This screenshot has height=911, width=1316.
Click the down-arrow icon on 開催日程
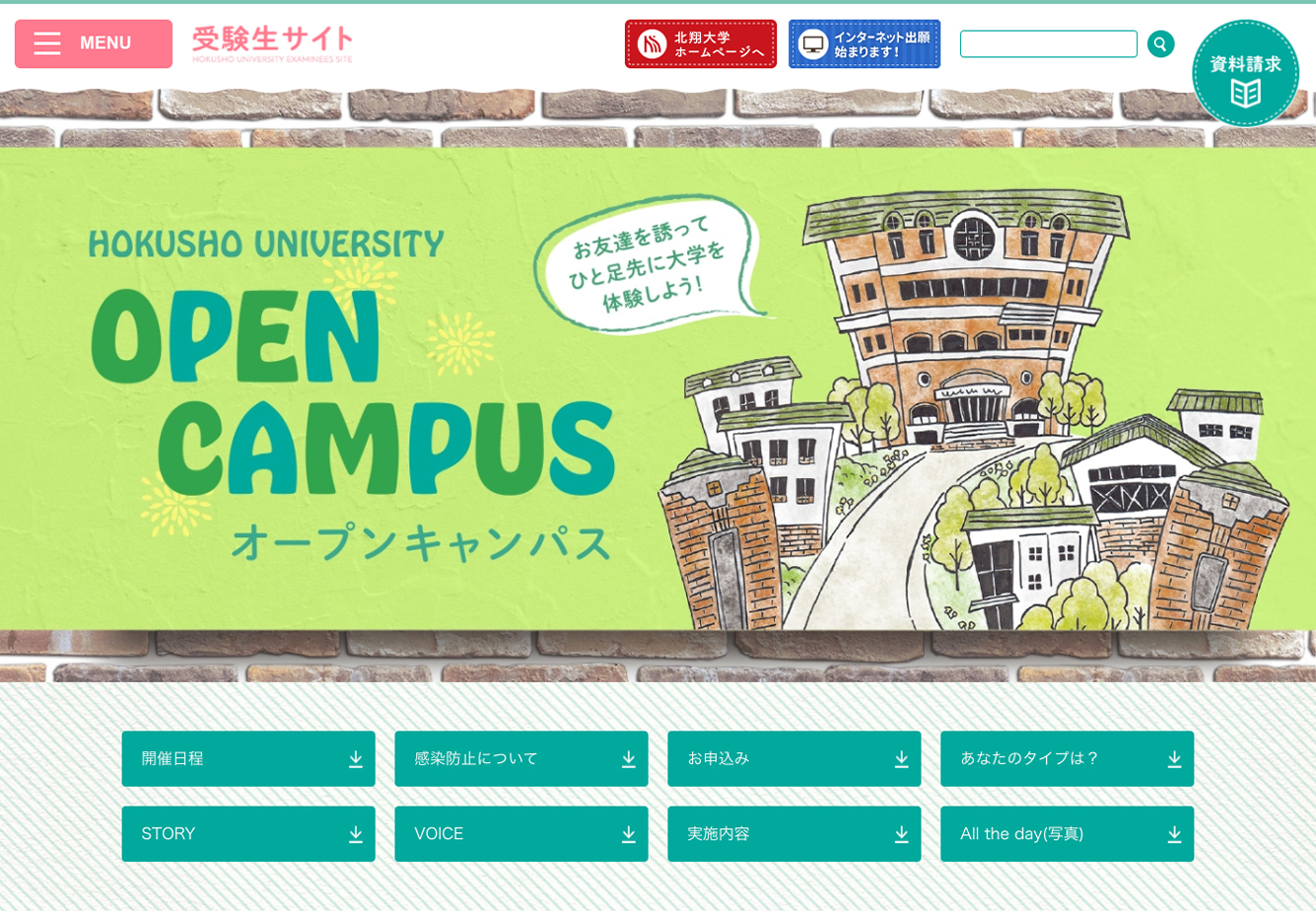coord(356,759)
